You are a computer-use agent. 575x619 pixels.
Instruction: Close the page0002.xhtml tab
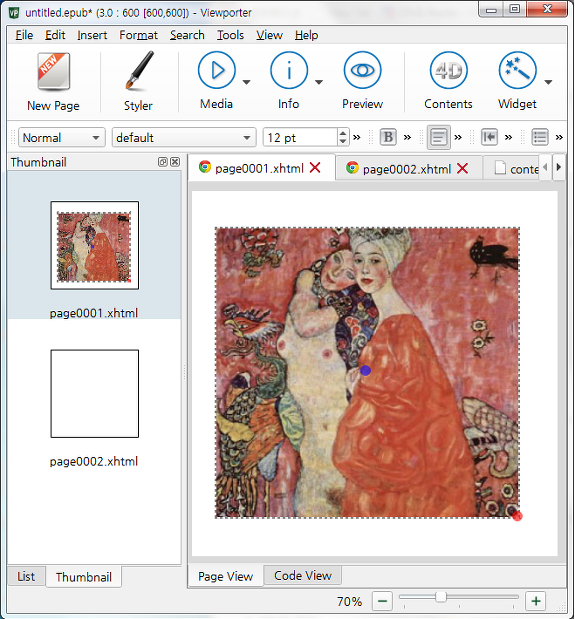coord(462,169)
